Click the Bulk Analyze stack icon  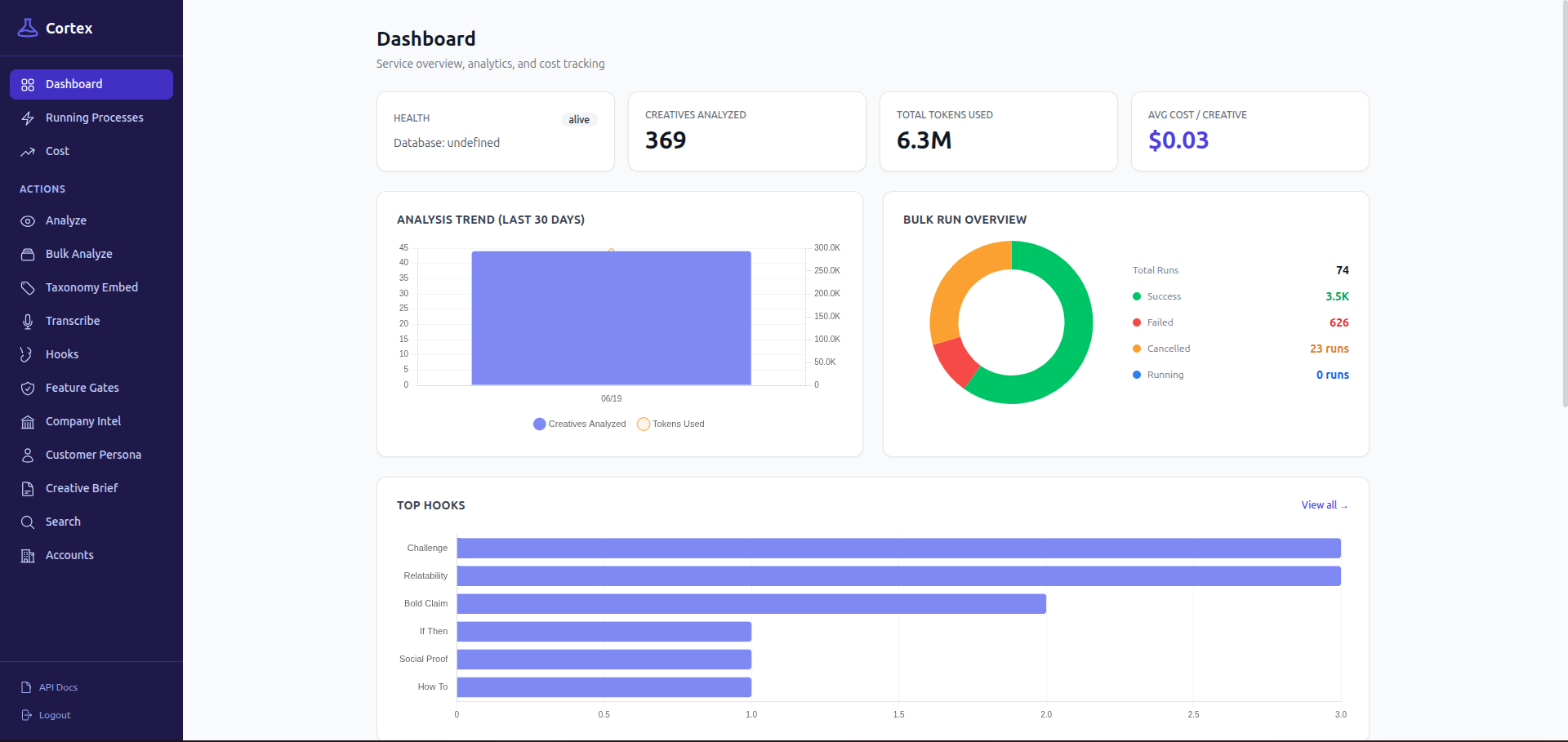tap(28, 255)
